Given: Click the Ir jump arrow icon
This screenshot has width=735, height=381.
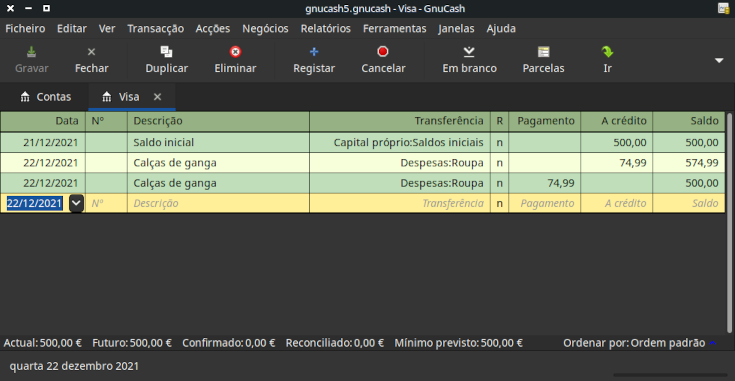Looking at the screenshot, I should 608,52.
